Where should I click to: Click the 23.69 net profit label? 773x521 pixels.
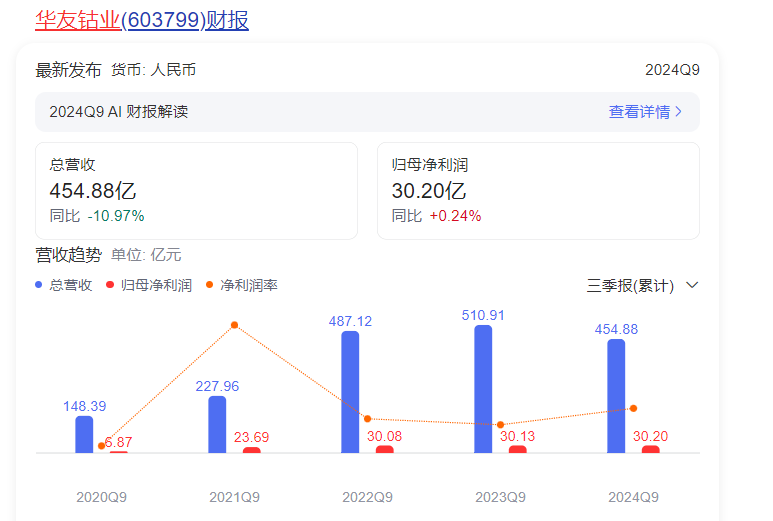coord(251,437)
